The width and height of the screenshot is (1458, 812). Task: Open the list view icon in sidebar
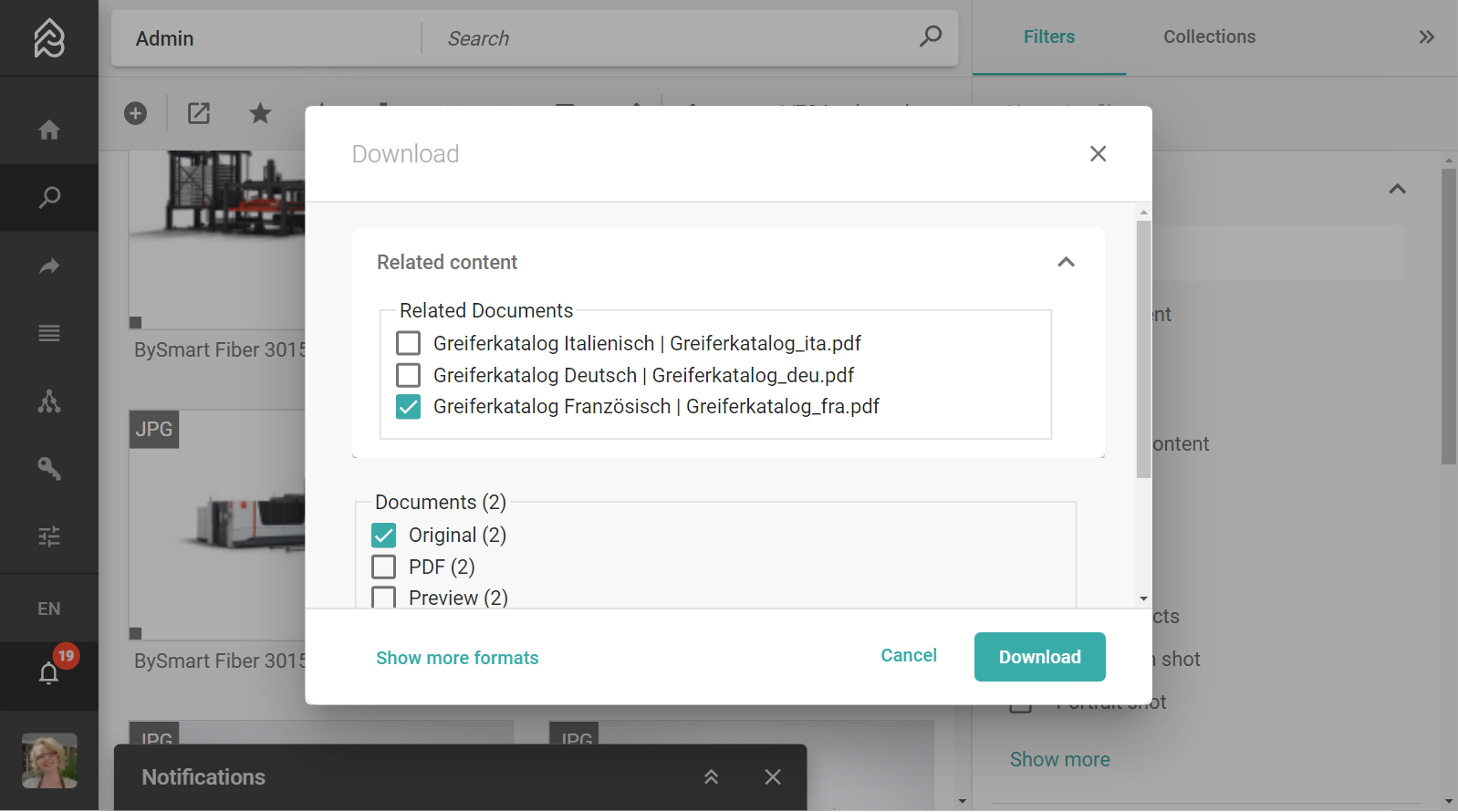tap(49, 333)
